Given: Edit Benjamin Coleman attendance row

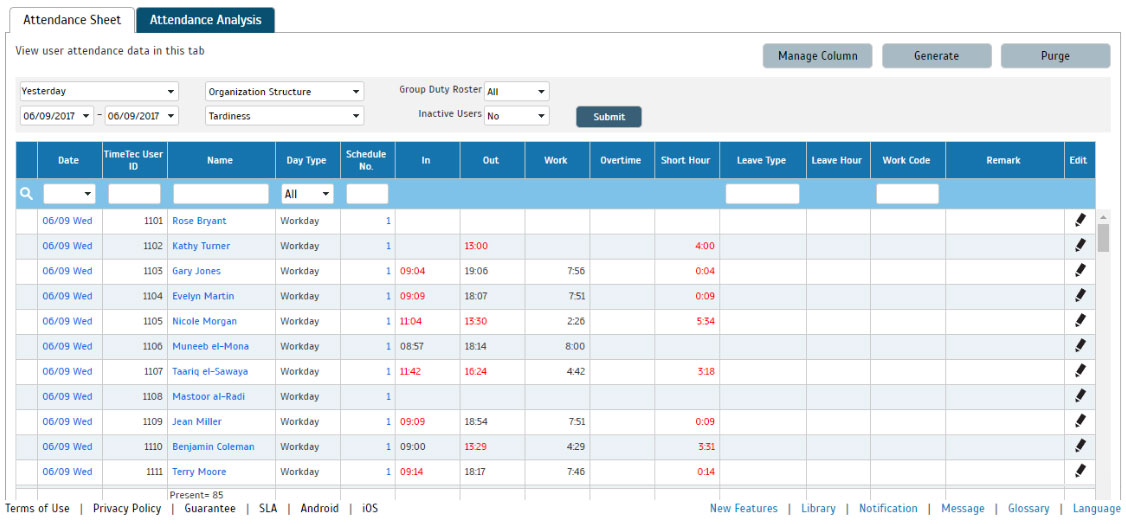Looking at the screenshot, I should coord(1080,446).
